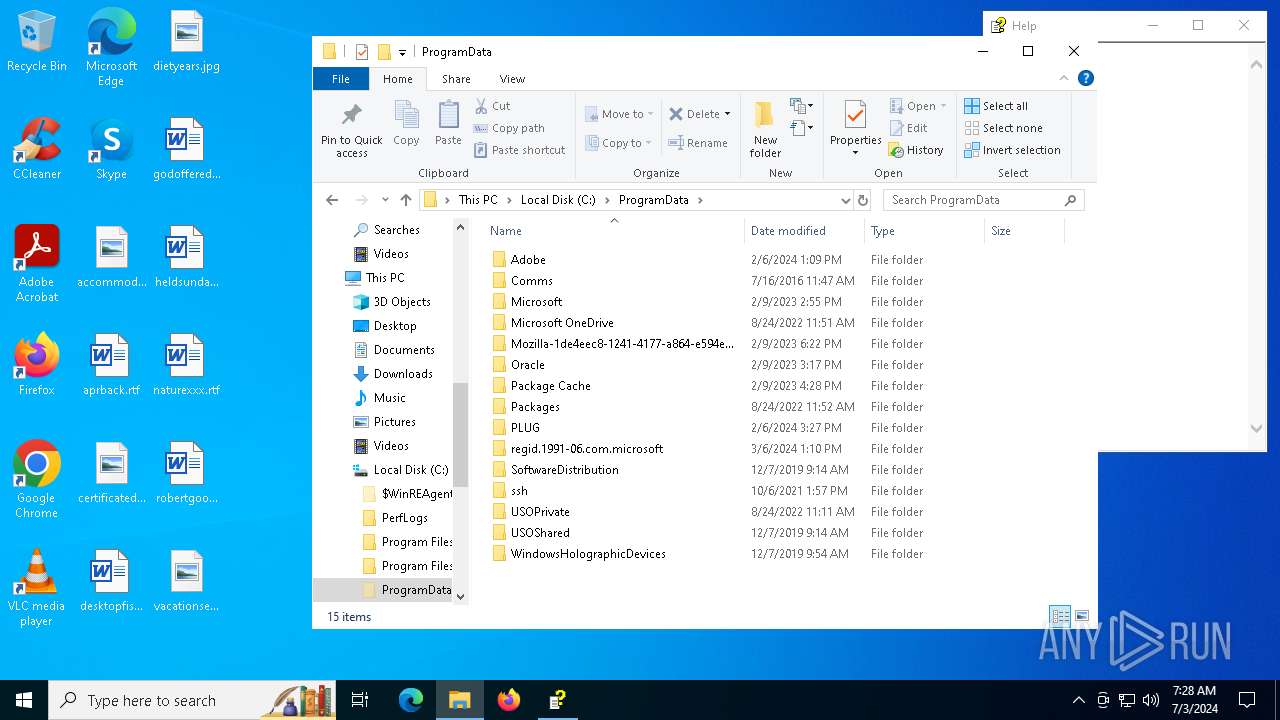Switch to Details view icon
This screenshot has width=1280, height=720.
pos(1060,616)
